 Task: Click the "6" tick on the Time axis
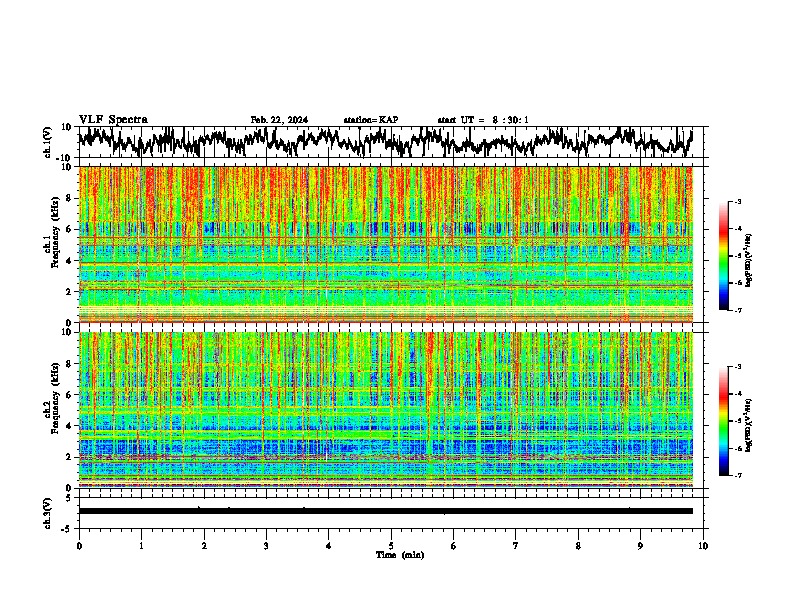(454, 546)
